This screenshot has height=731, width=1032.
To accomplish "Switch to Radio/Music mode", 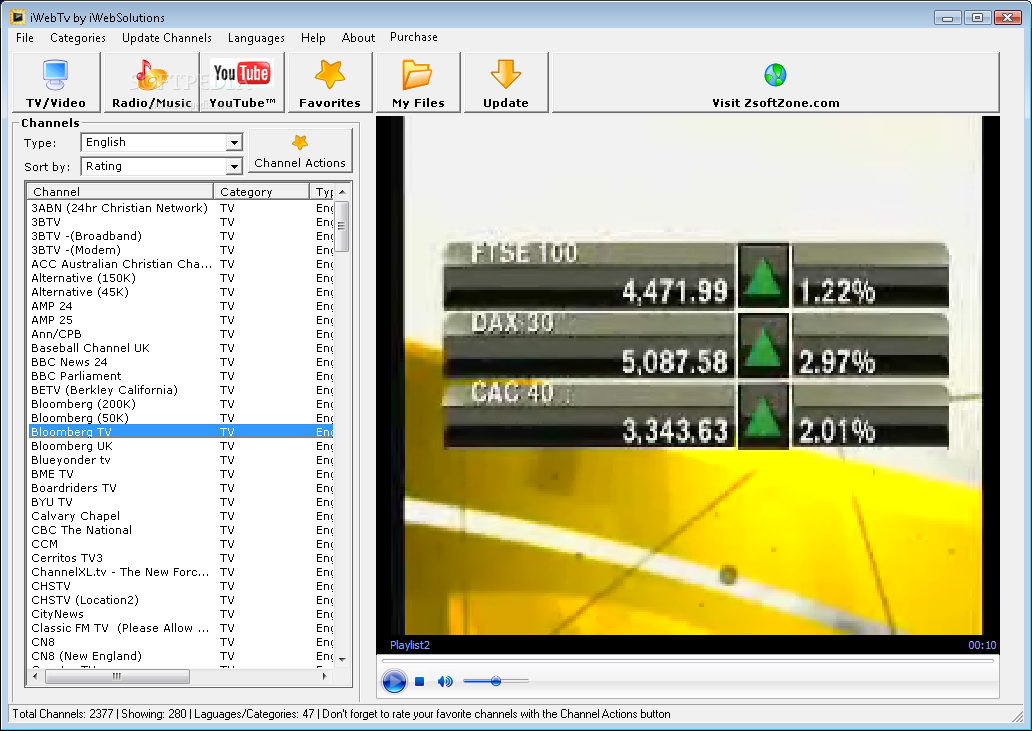I will (151, 82).
